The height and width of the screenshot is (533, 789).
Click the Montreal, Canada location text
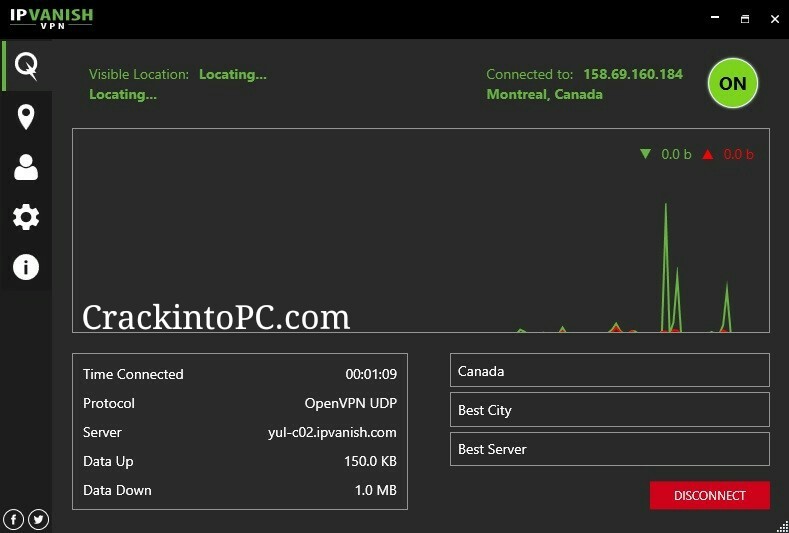tap(544, 95)
